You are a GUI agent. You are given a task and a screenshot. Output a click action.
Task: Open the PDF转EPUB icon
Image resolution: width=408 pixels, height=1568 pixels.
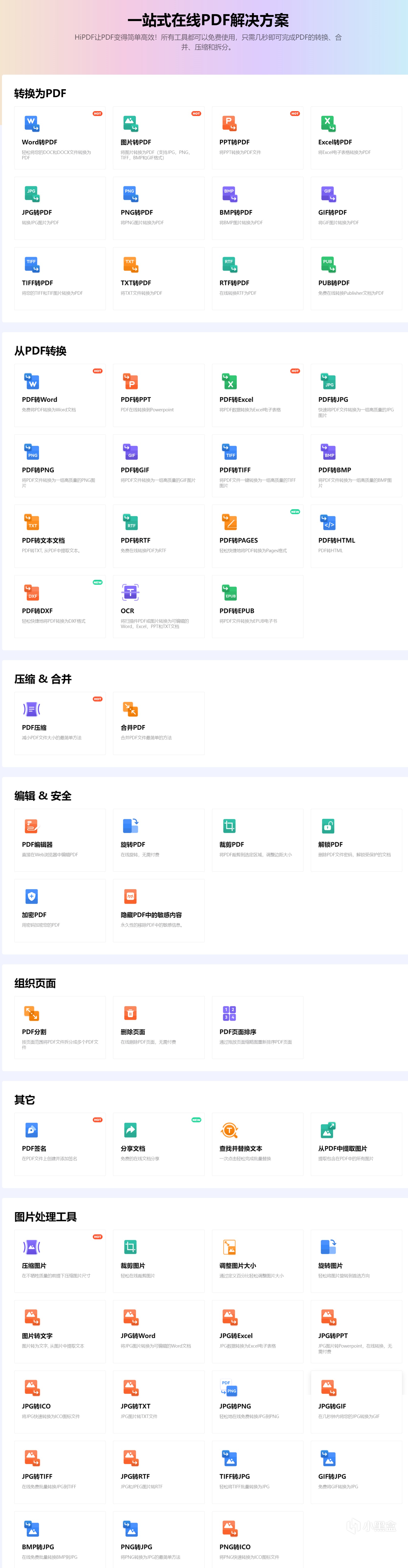[229, 592]
